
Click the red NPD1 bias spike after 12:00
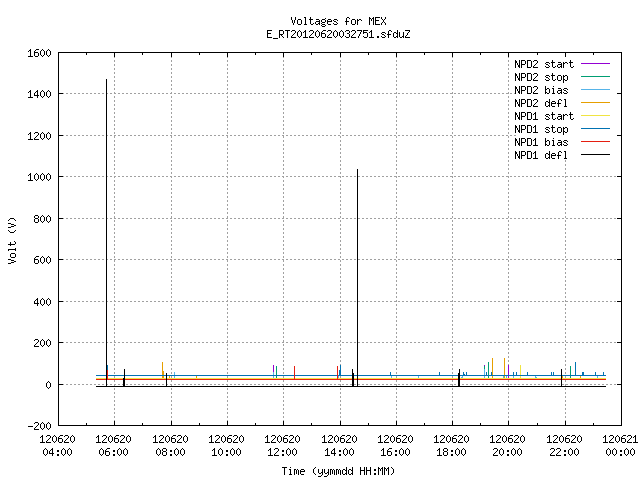pos(294,373)
